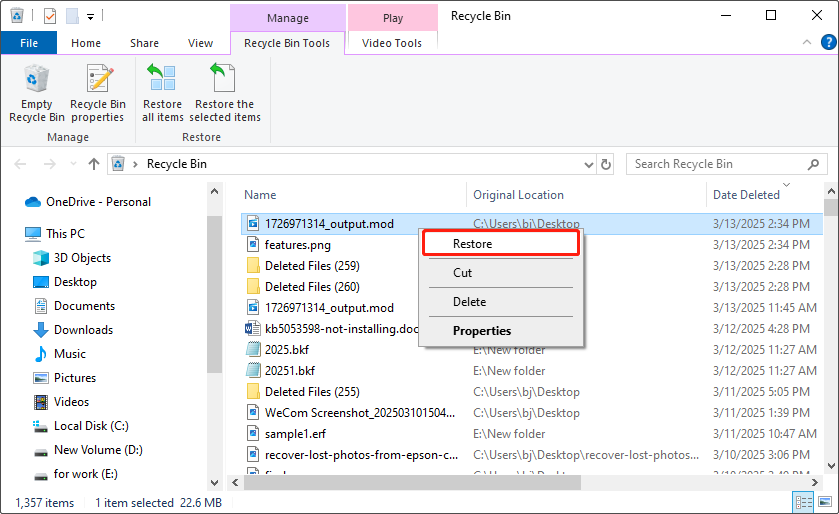Screen dimensions: 839x514
Task: Select kb5053598-not-installing document
Action: click(332, 329)
